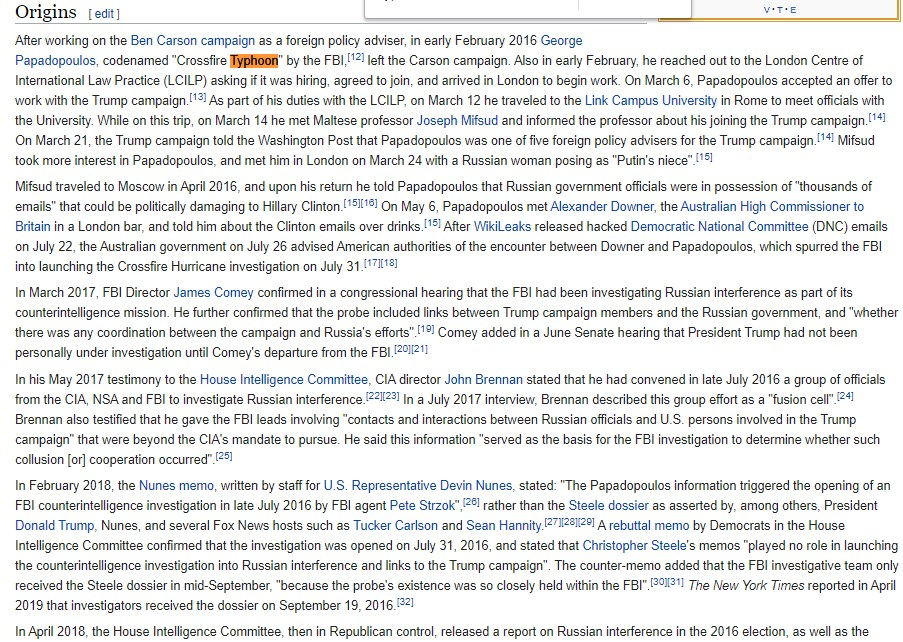Jump to citation 16 after Hillary Clinton
This screenshot has width=903, height=642.
tap(369, 203)
